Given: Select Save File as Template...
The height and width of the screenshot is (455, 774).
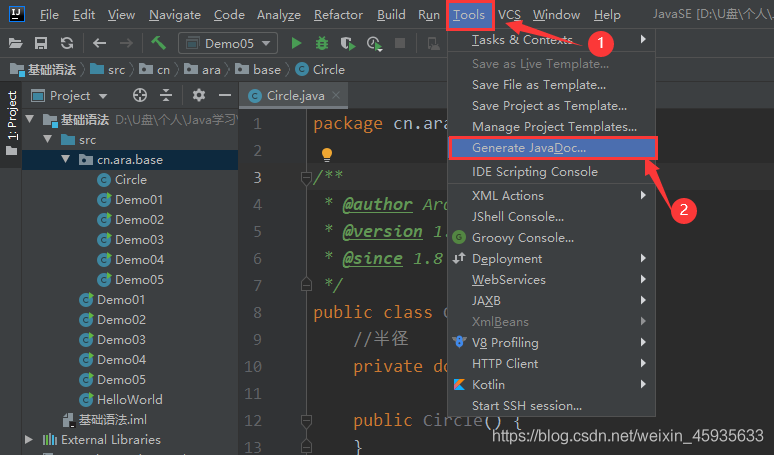Looking at the screenshot, I should coord(551,85).
